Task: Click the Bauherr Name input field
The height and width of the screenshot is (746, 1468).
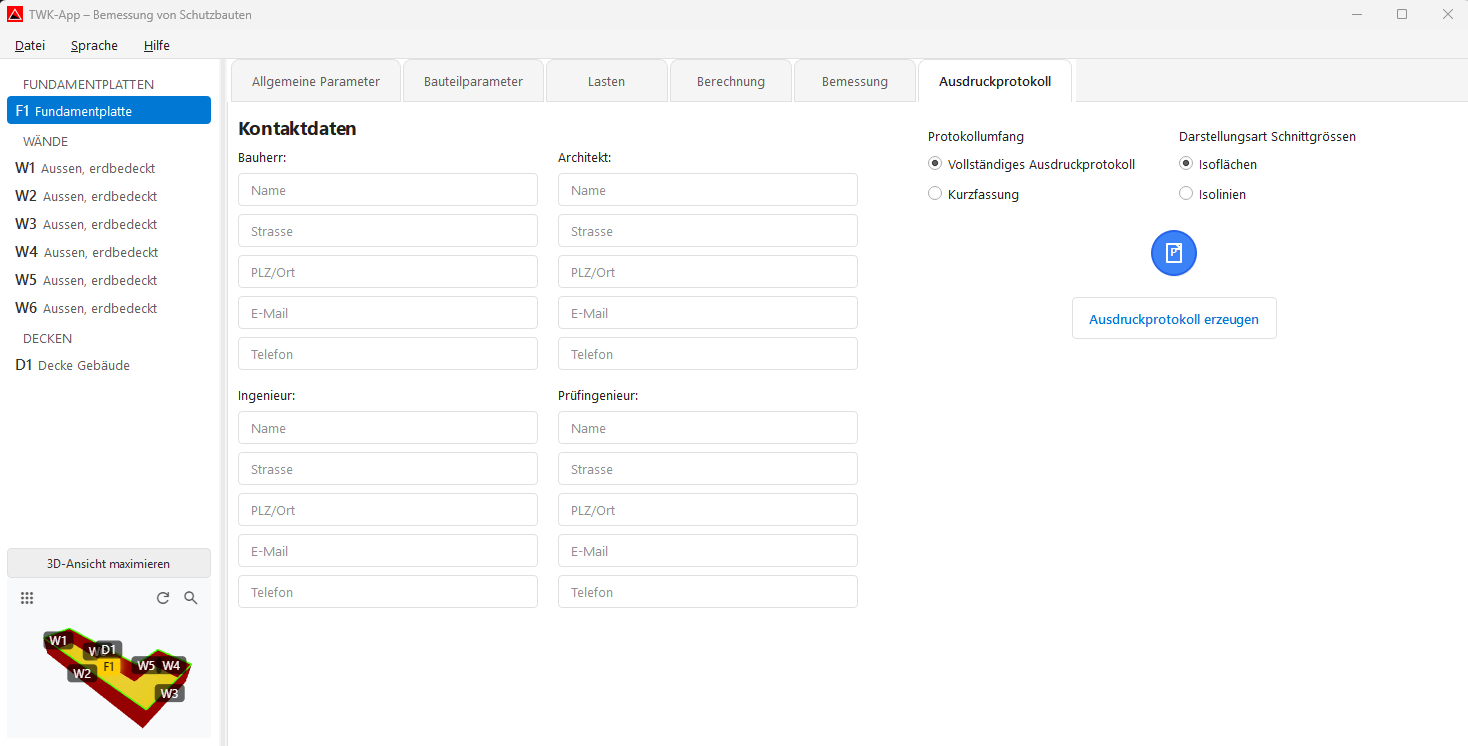Action: pos(387,189)
